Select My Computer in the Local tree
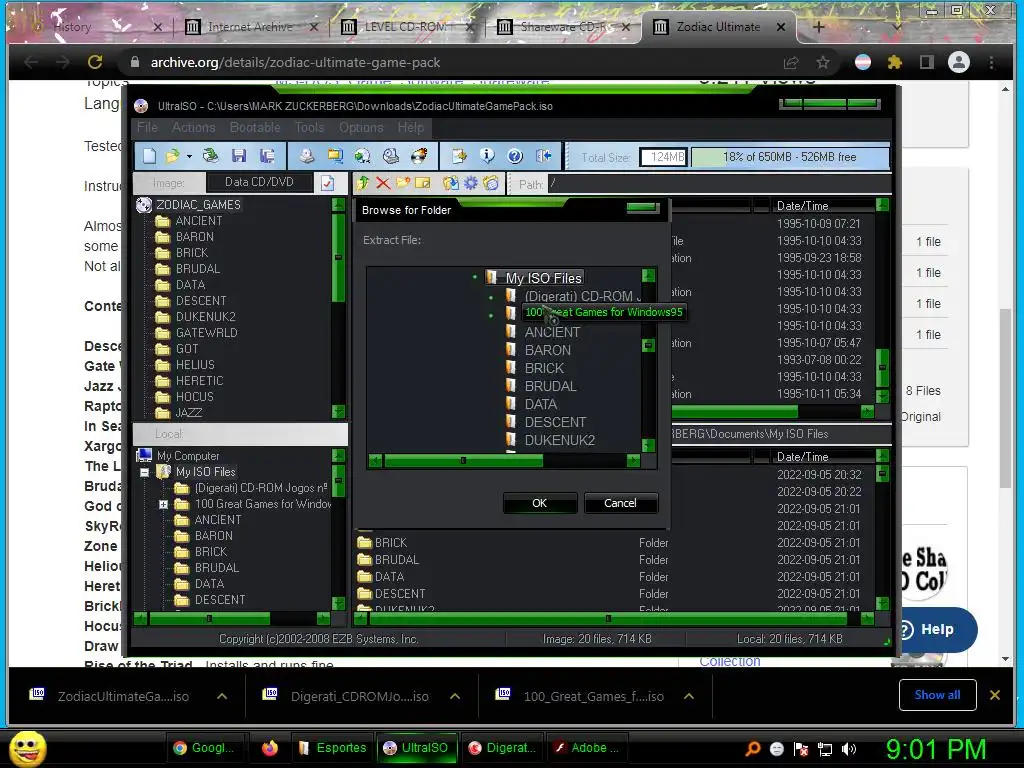This screenshot has width=1024, height=768. click(188, 456)
